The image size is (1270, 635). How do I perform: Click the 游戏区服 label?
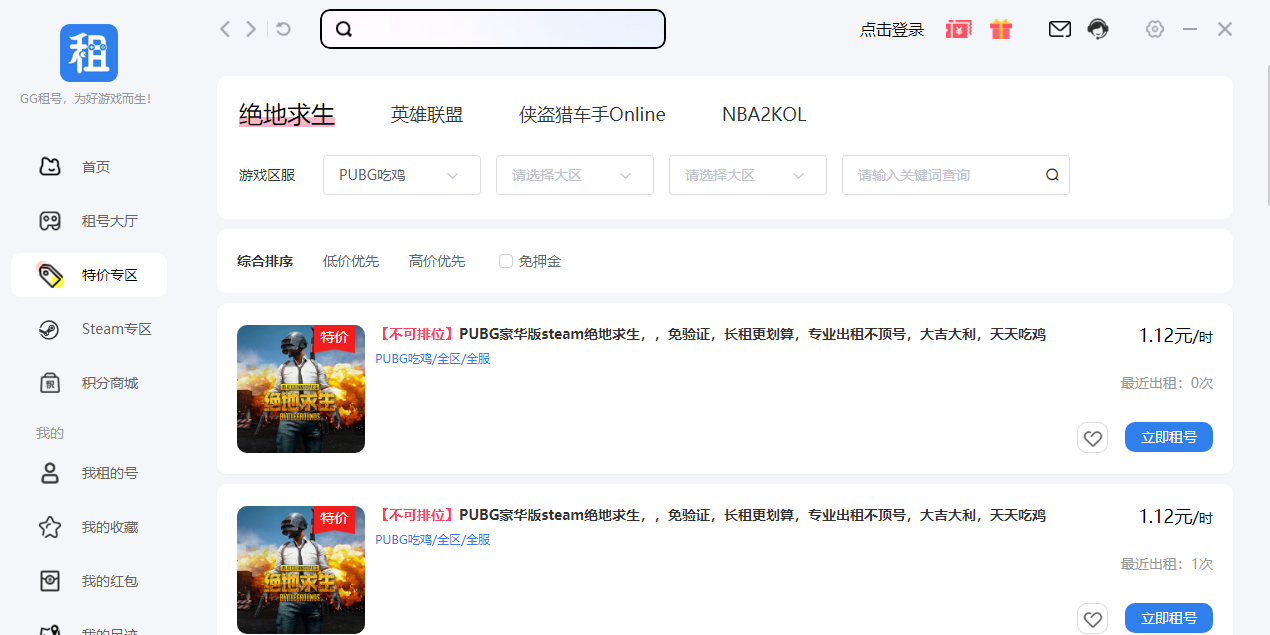267,175
